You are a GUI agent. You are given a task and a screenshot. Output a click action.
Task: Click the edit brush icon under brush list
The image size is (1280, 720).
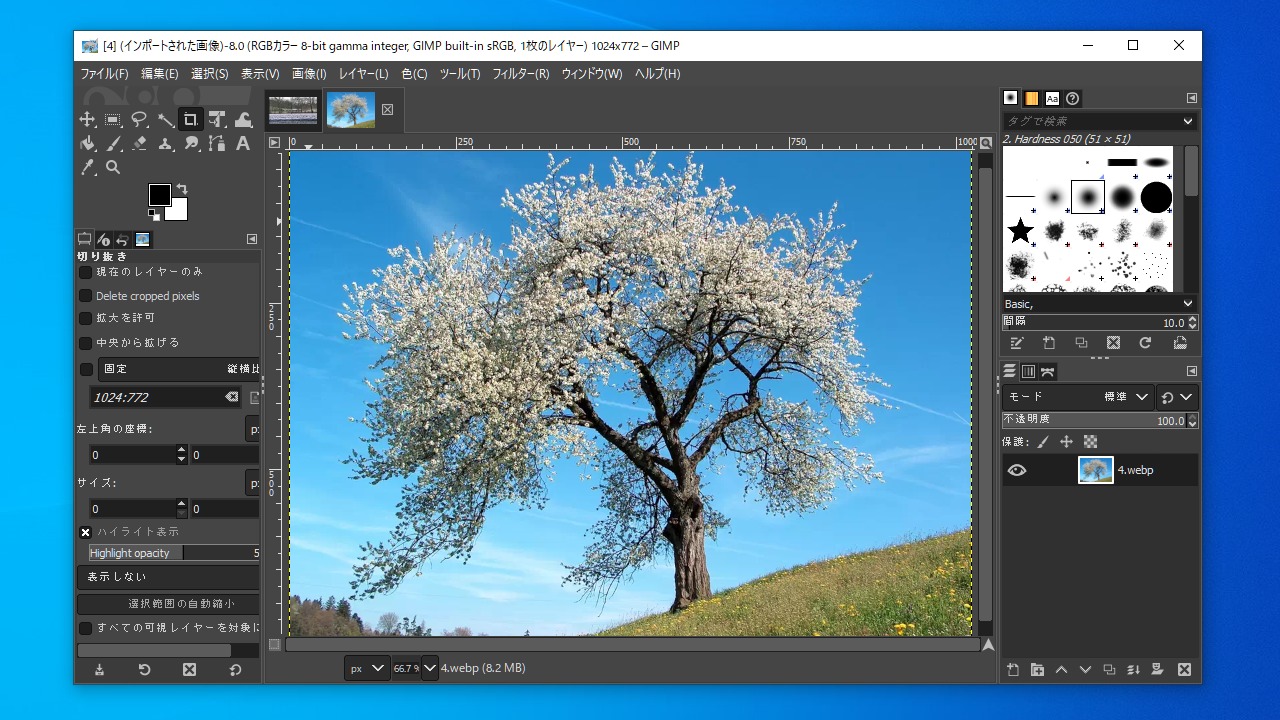[1017, 343]
